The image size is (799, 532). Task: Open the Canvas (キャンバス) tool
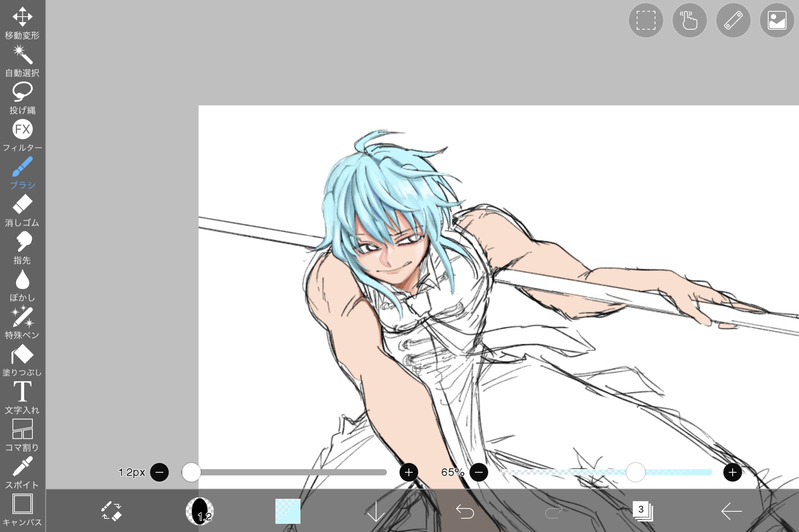(x=22, y=510)
